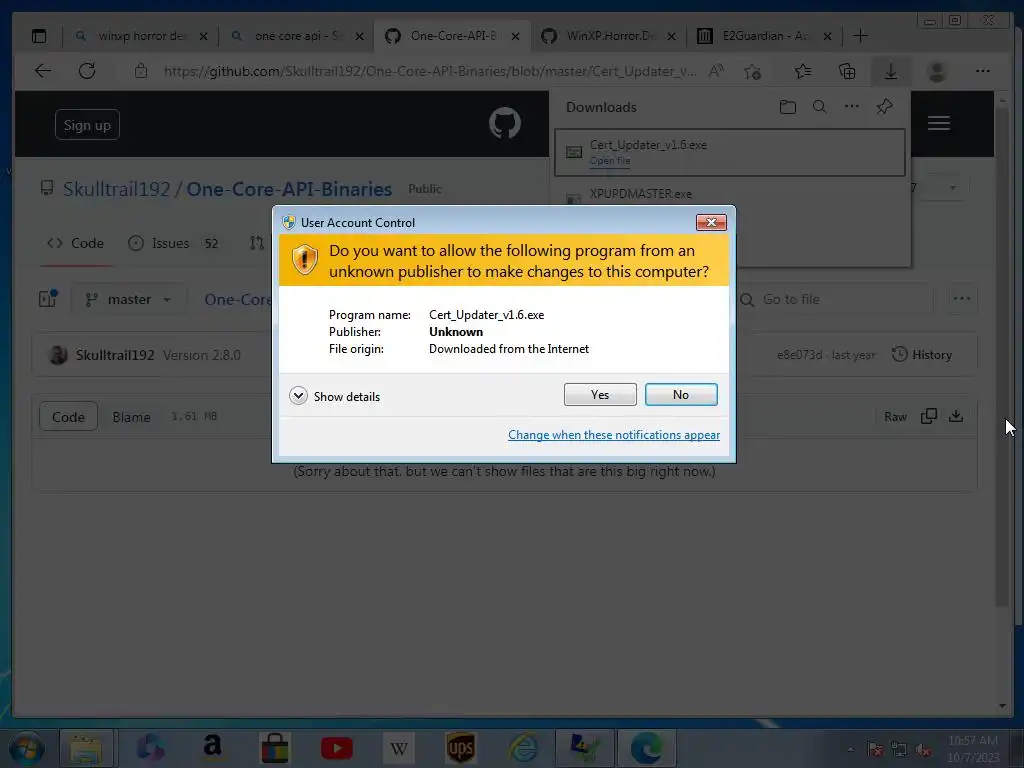Launch Amazon from the taskbar
Viewport: 1024px width, 768px height.
[212, 748]
